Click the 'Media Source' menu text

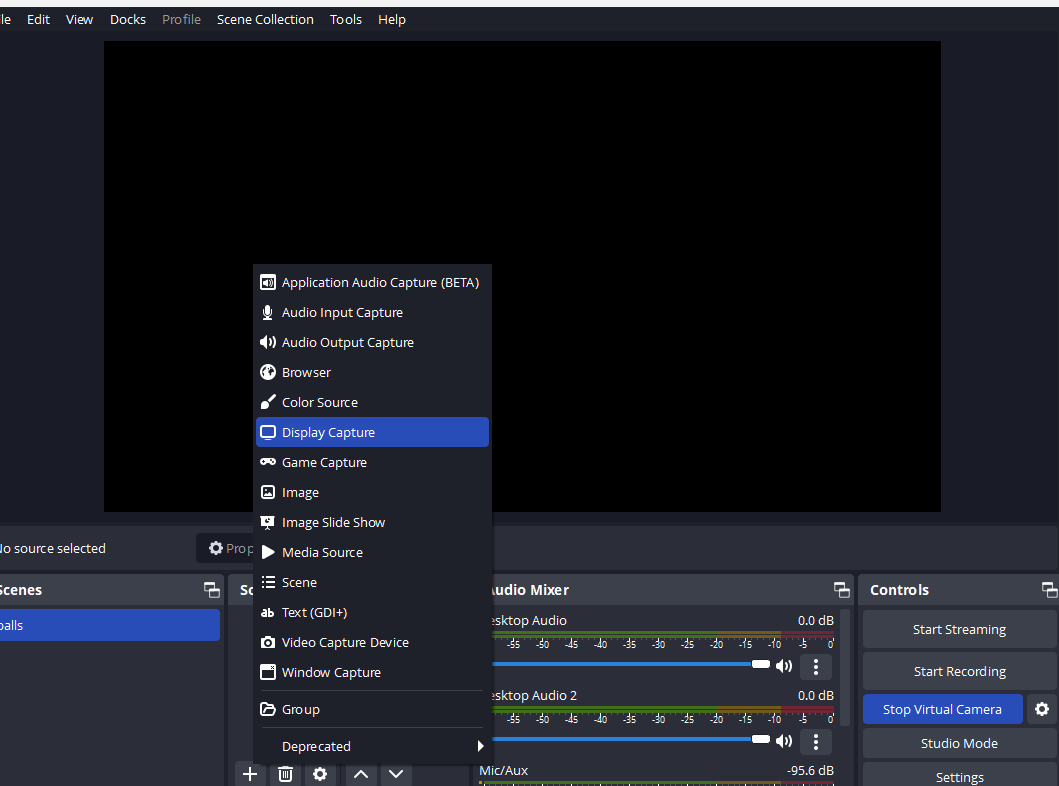pos(322,552)
